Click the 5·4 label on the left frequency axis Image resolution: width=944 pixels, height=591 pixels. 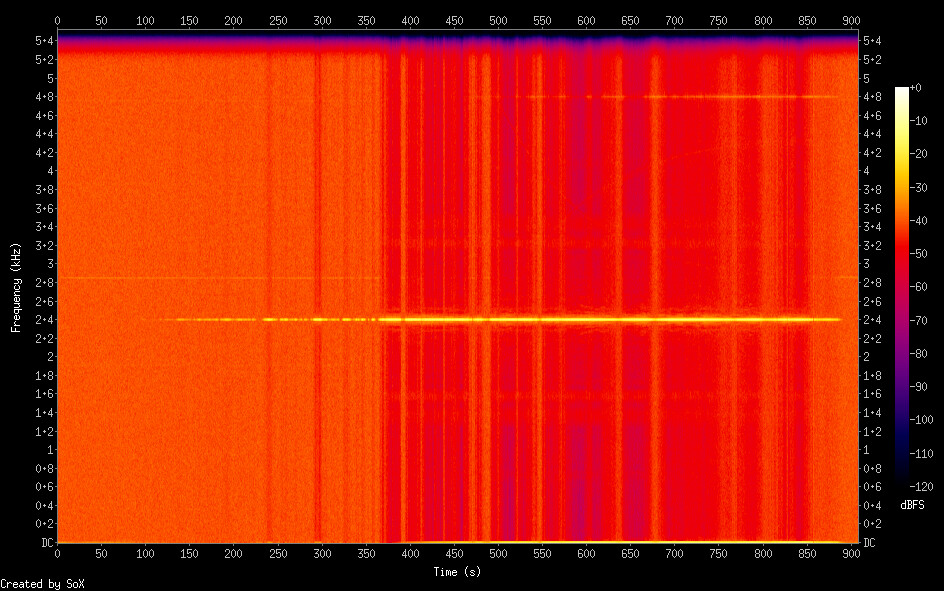(44, 40)
